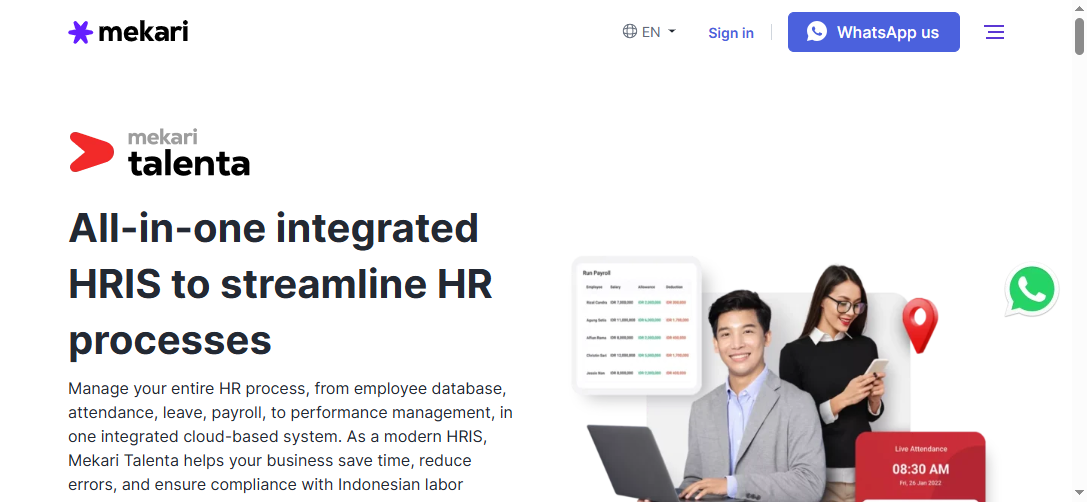This screenshot has width=1087, height=502.
Task: Click the WhatsApp us button
Action: (x=873, y=32)
